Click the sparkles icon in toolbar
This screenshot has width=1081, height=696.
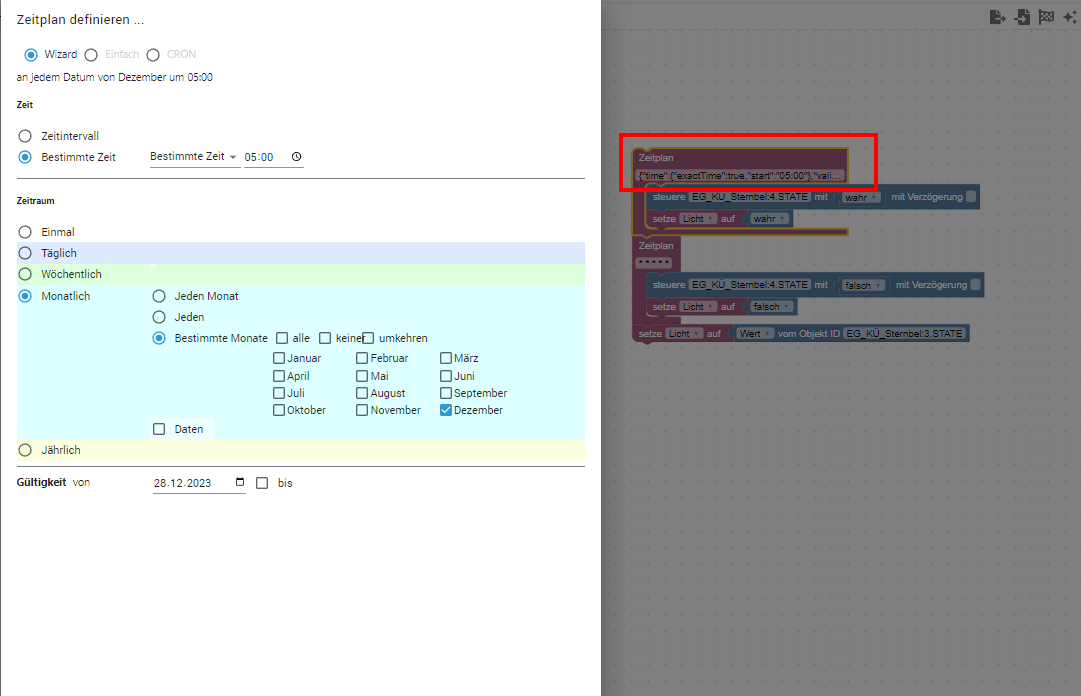1070,17
